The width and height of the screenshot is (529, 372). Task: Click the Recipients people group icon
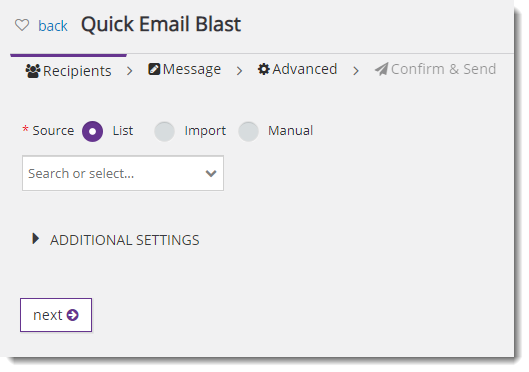coord(33,71)
